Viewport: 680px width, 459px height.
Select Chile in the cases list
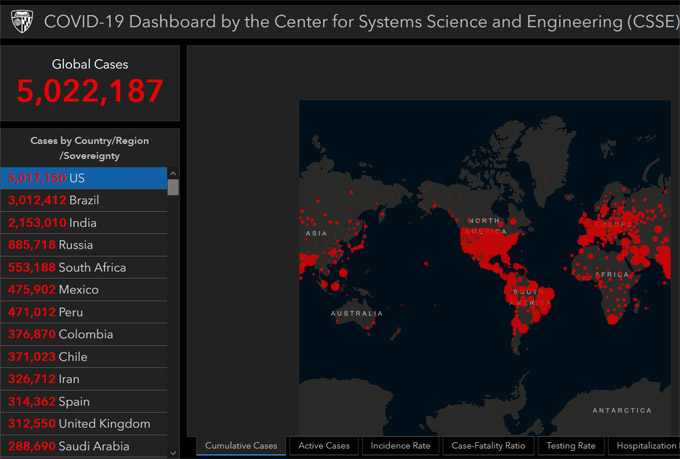pos(84,357)
